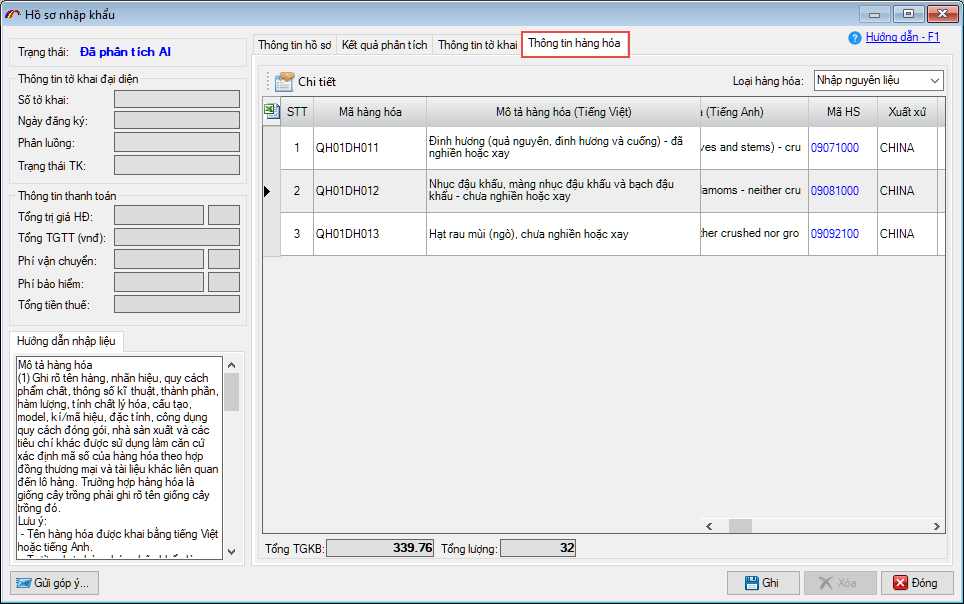Click the Số tờ khai field
This screenshot has height=604, width=964.
pyautogui.click(x=177, y=99)
